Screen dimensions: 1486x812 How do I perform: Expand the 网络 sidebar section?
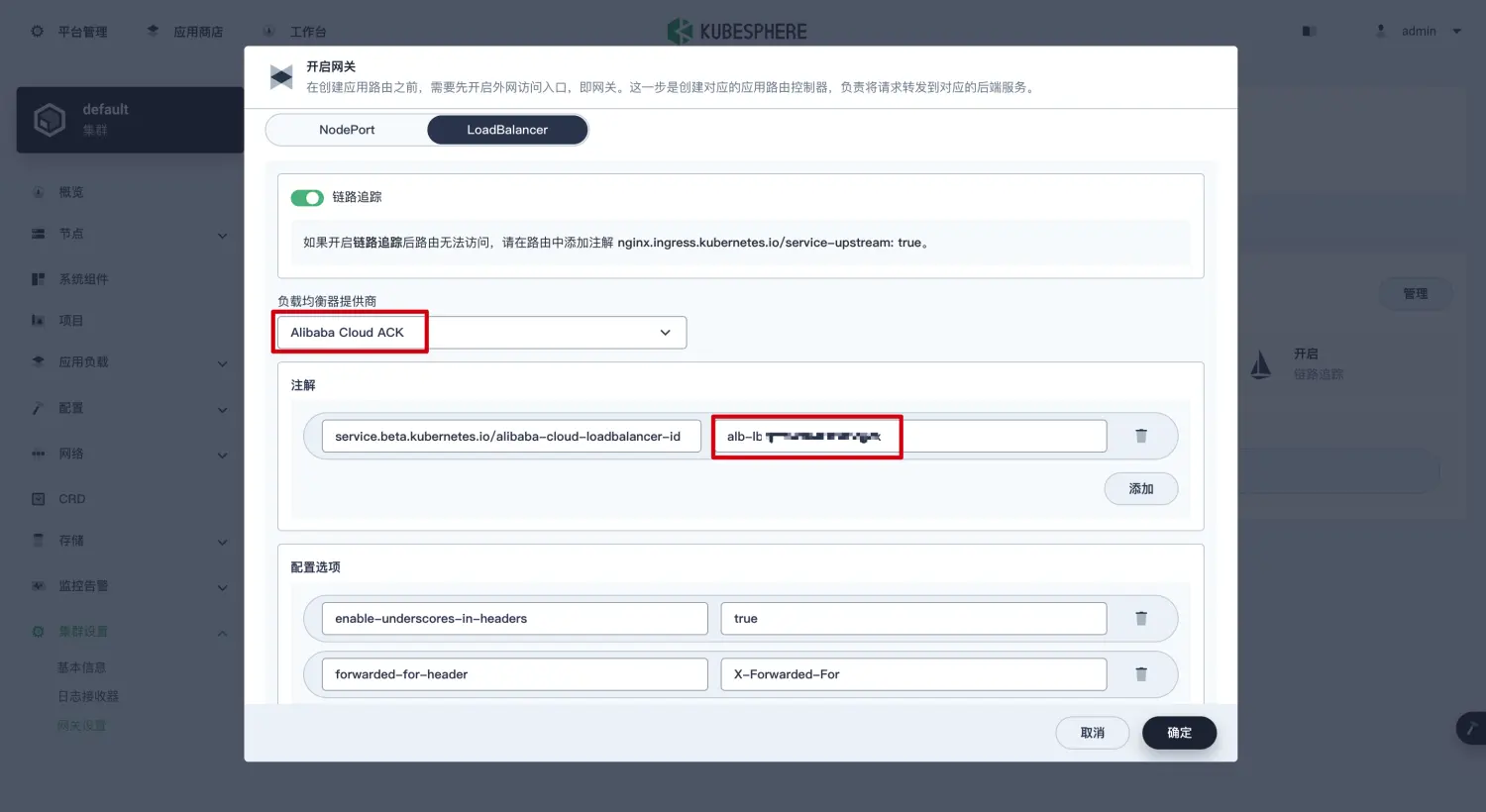pyautogui.click(x=130, y=454)
